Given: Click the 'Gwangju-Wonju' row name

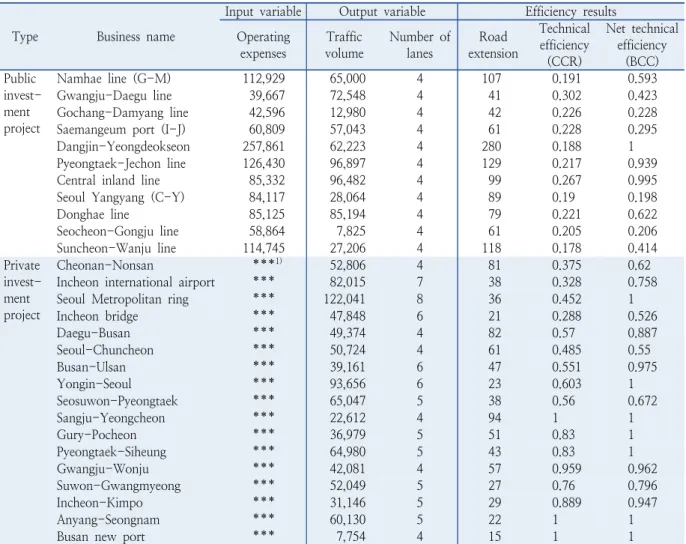Looking at the screenshot, I should pos(102,469).
